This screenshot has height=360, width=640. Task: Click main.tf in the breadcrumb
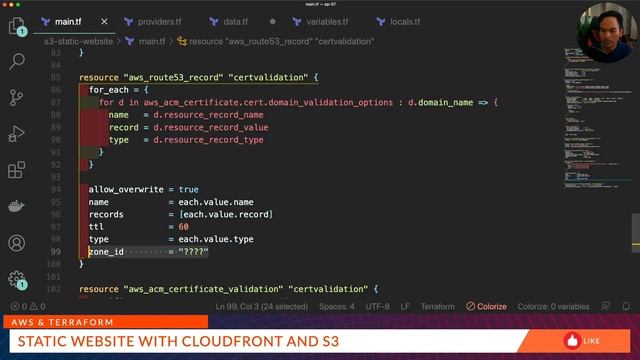pyautogui.click(x=151, y=41)
